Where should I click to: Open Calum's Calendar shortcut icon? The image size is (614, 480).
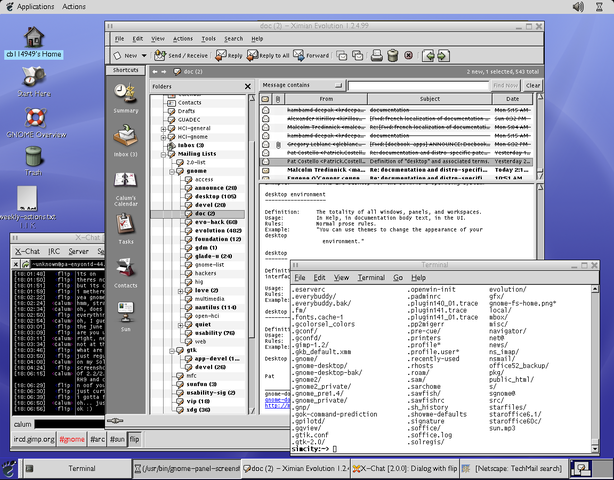coord(125,181)
